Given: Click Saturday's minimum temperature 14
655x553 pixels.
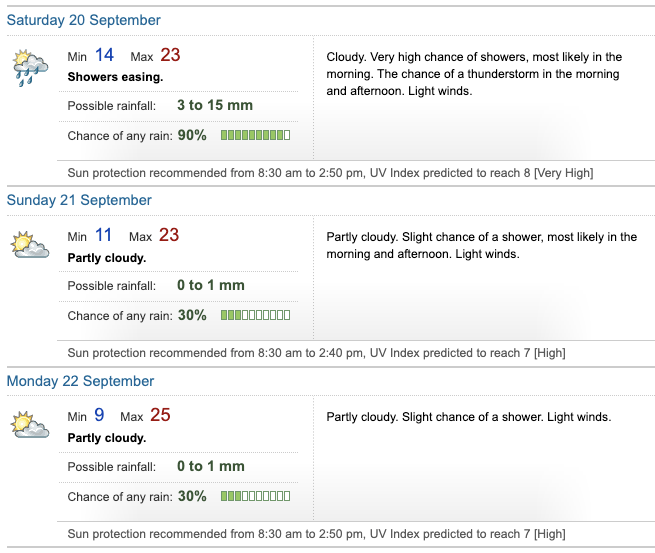Looking at the screenshot, I should click(x=105, y=55).
